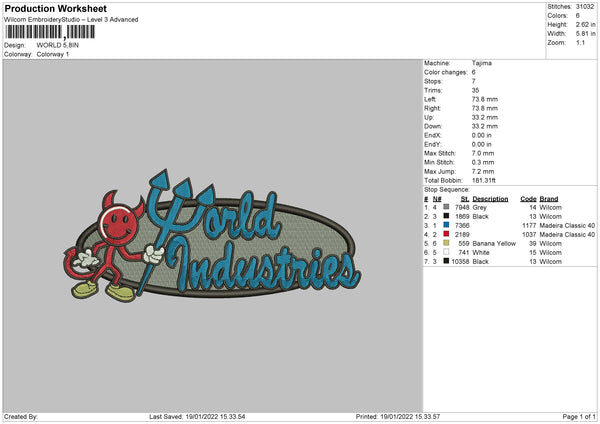Screen dimensions: 600x424
Task: Click the Stop Sequence heading
Action: (447, 190)
